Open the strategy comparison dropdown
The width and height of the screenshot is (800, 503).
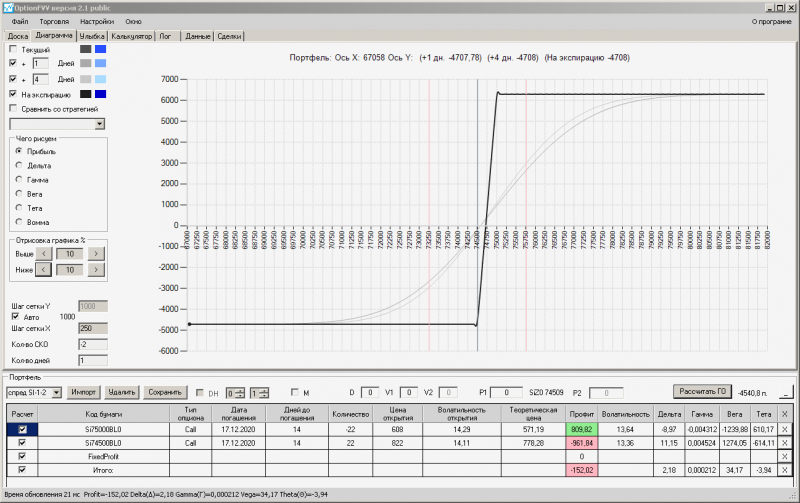tap(99, 124)
